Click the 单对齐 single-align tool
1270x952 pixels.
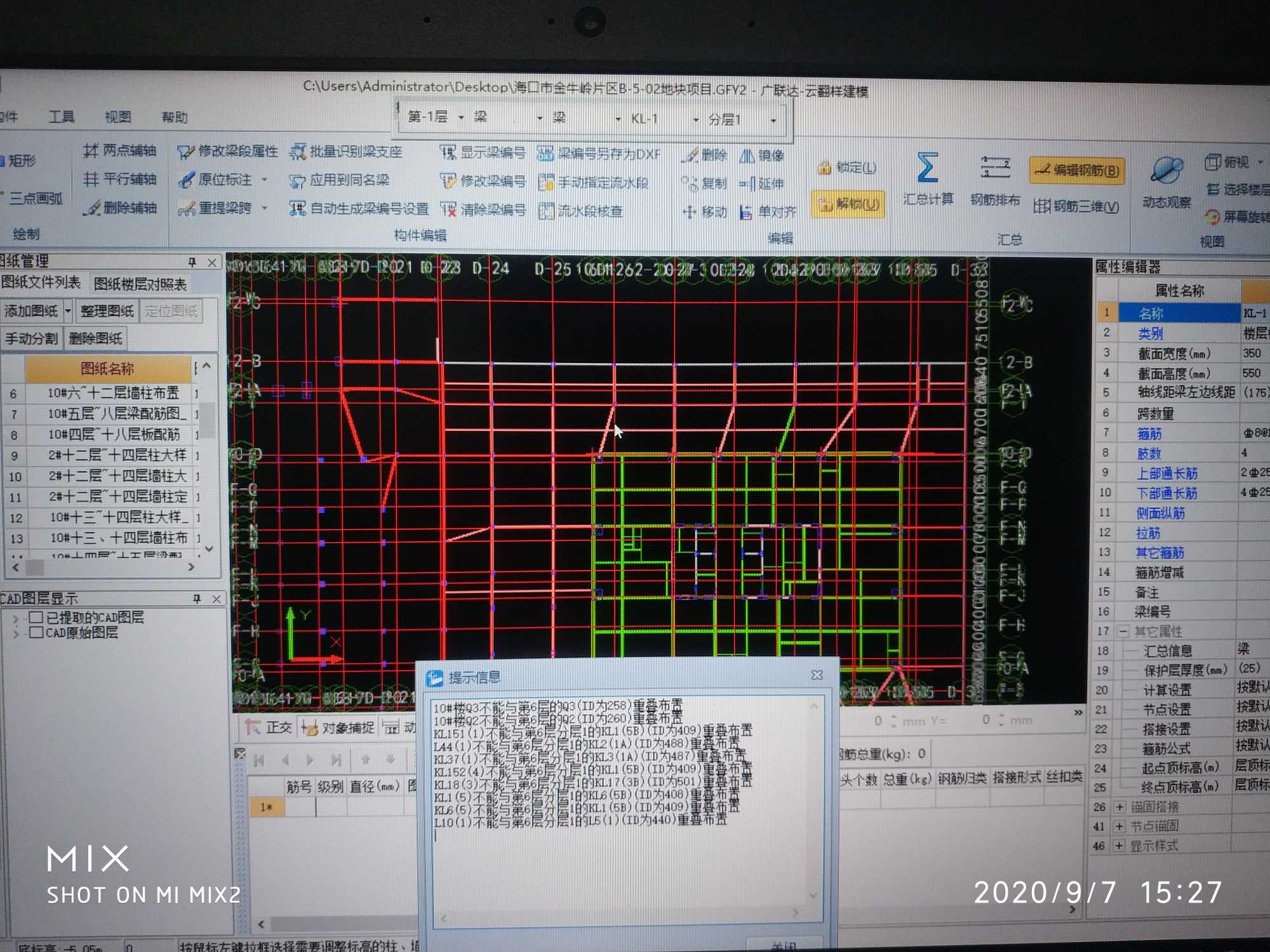pos(768,212)
